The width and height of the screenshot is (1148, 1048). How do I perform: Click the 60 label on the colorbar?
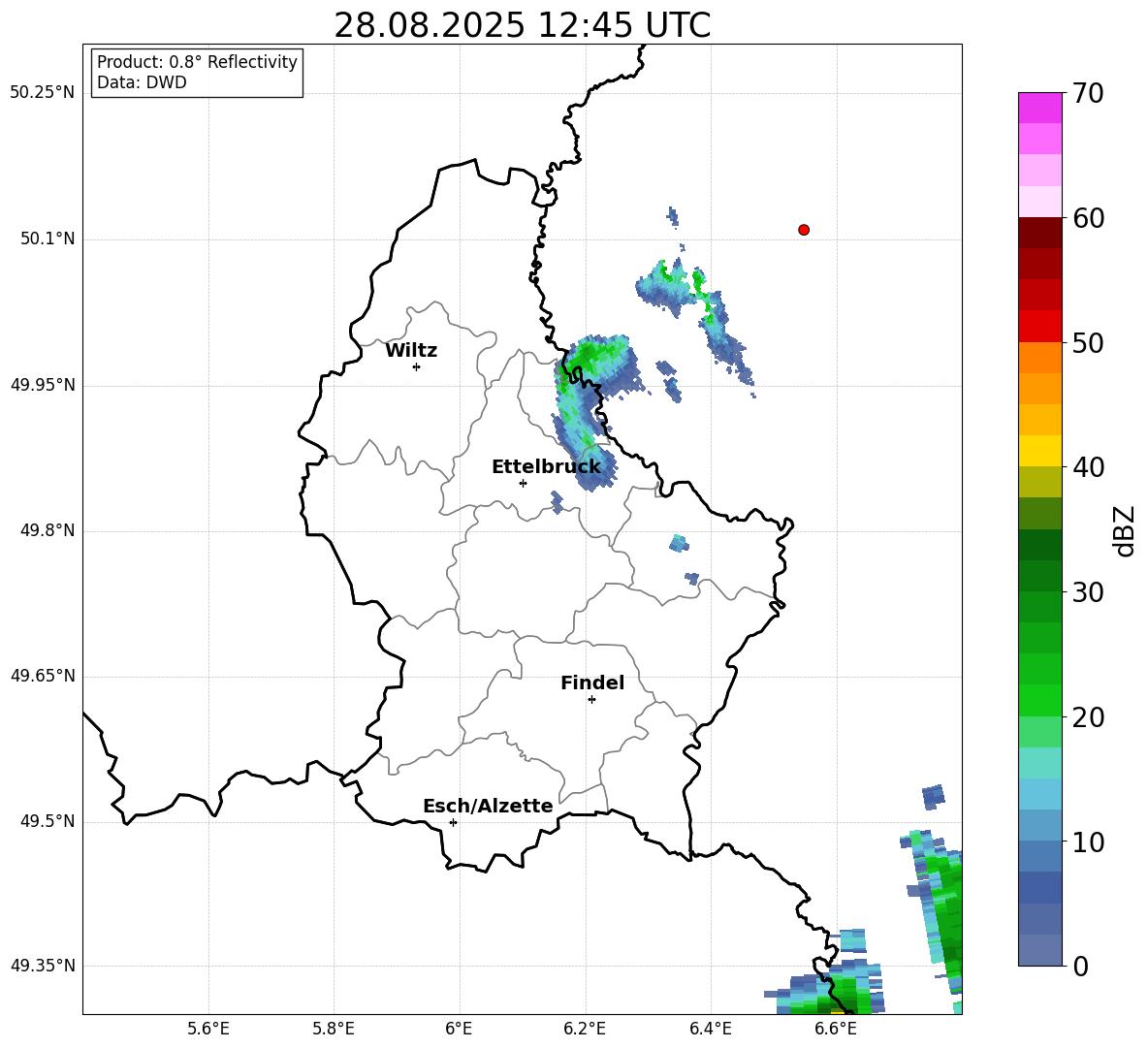point(1087,218)
